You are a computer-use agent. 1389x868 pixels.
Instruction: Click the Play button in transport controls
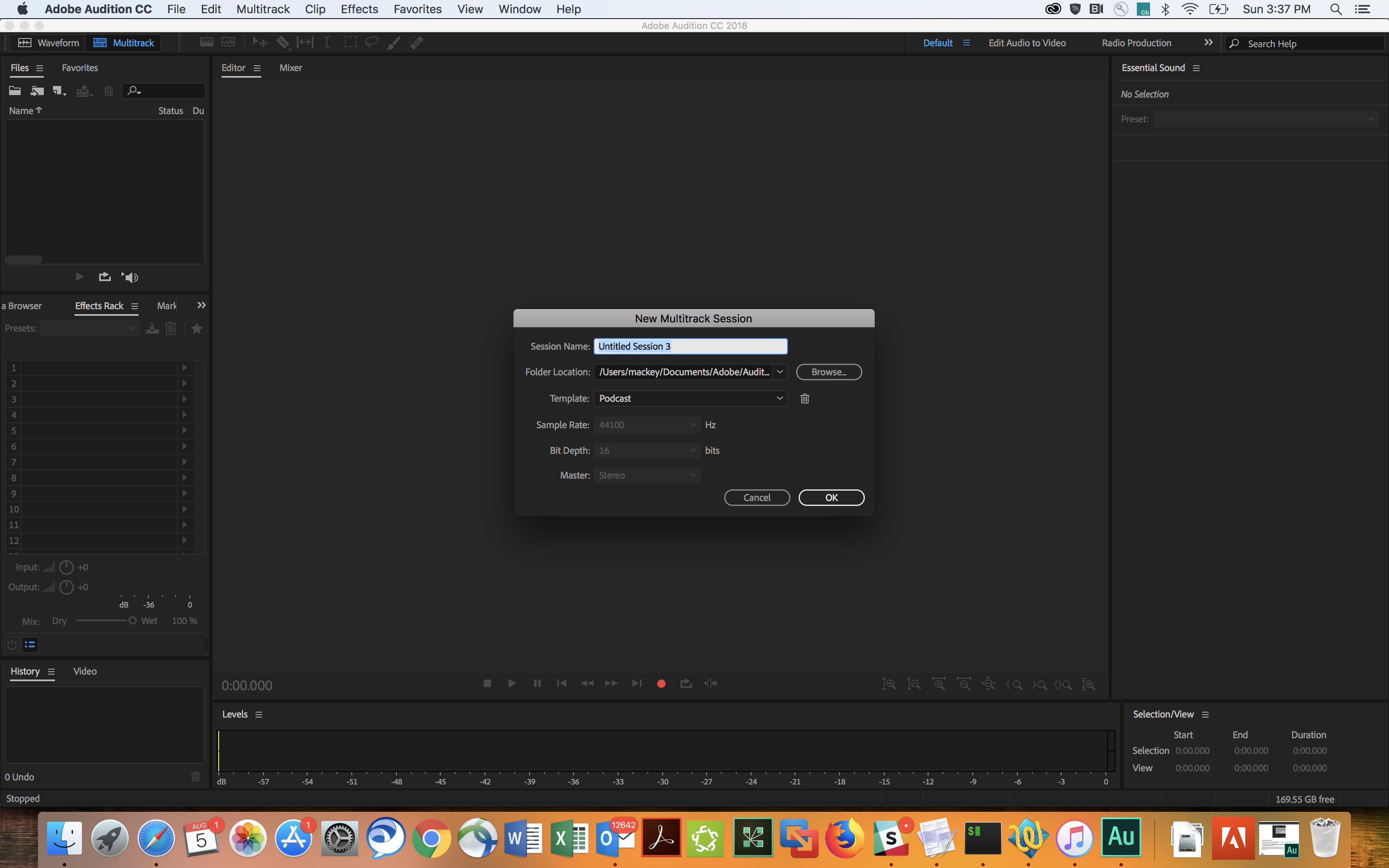pos(512,683)
